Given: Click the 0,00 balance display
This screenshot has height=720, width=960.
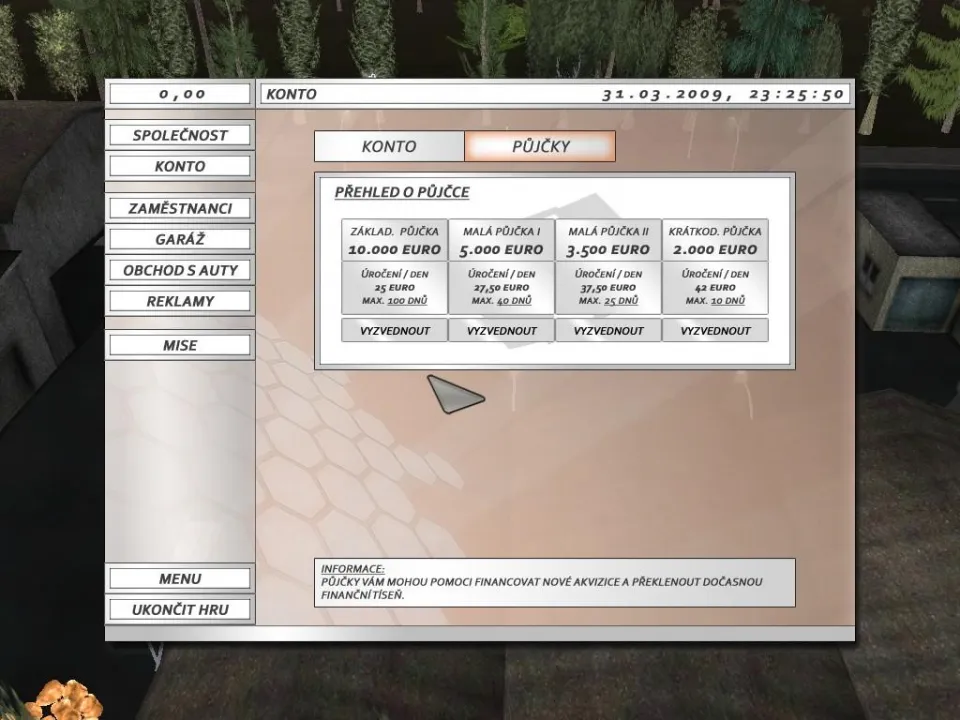Looking at the screenshot, I should click(180, 94).
